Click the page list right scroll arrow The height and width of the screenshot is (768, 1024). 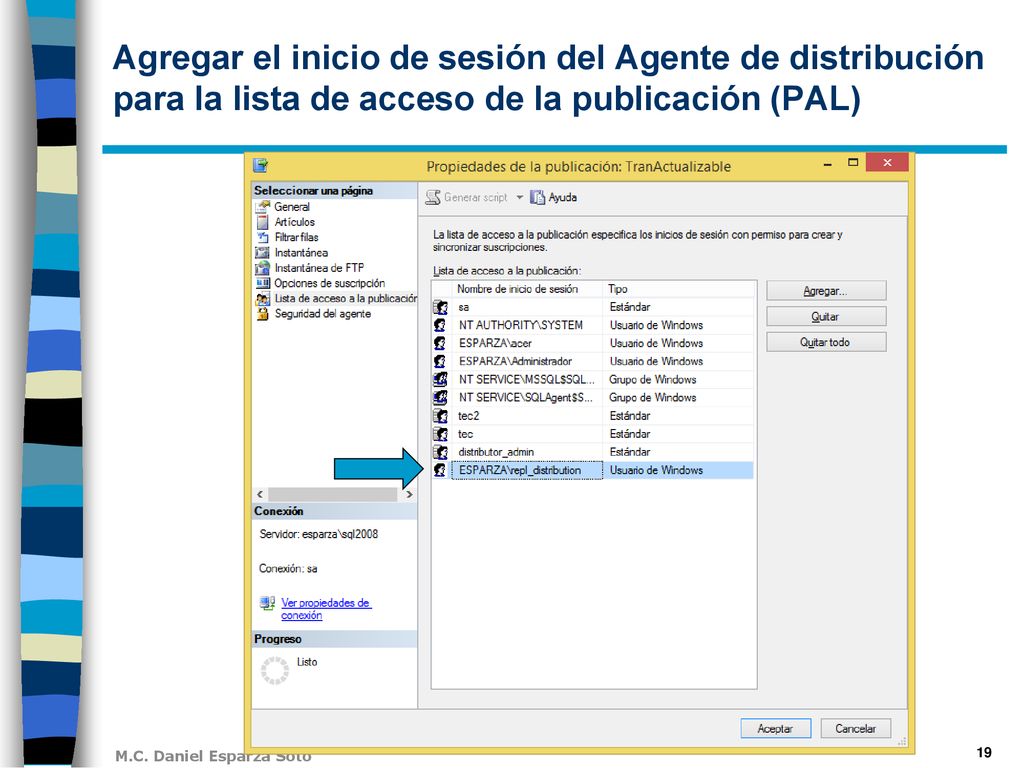coord(409,494)
